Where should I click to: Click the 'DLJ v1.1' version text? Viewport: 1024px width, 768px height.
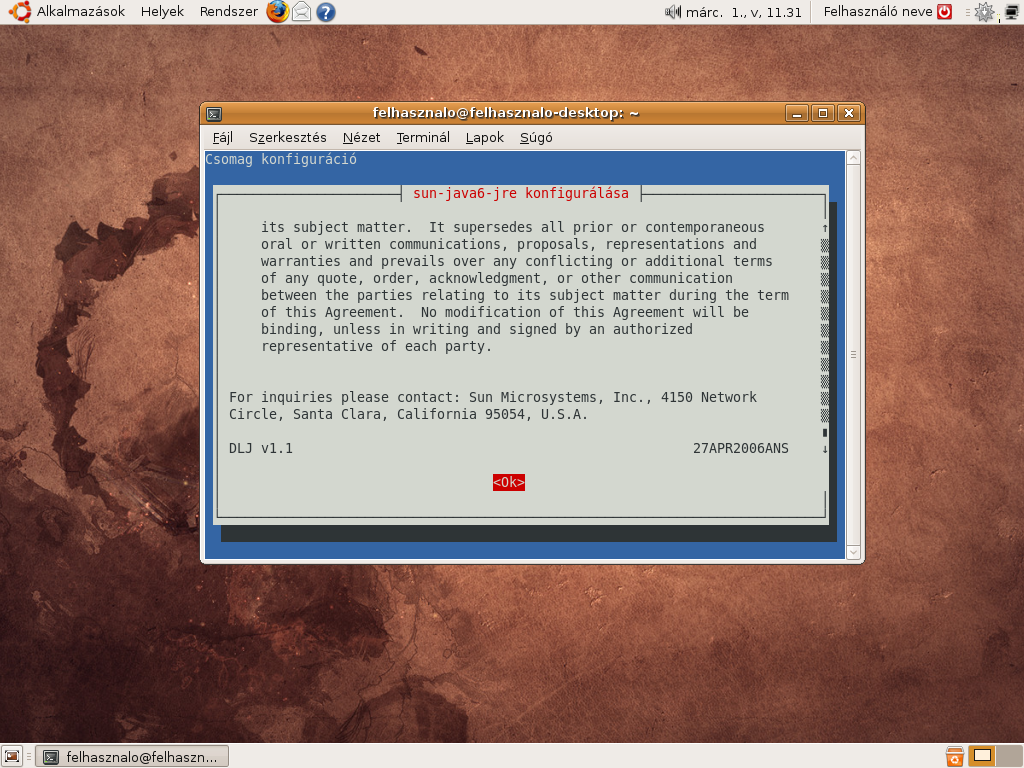point(261,449)
